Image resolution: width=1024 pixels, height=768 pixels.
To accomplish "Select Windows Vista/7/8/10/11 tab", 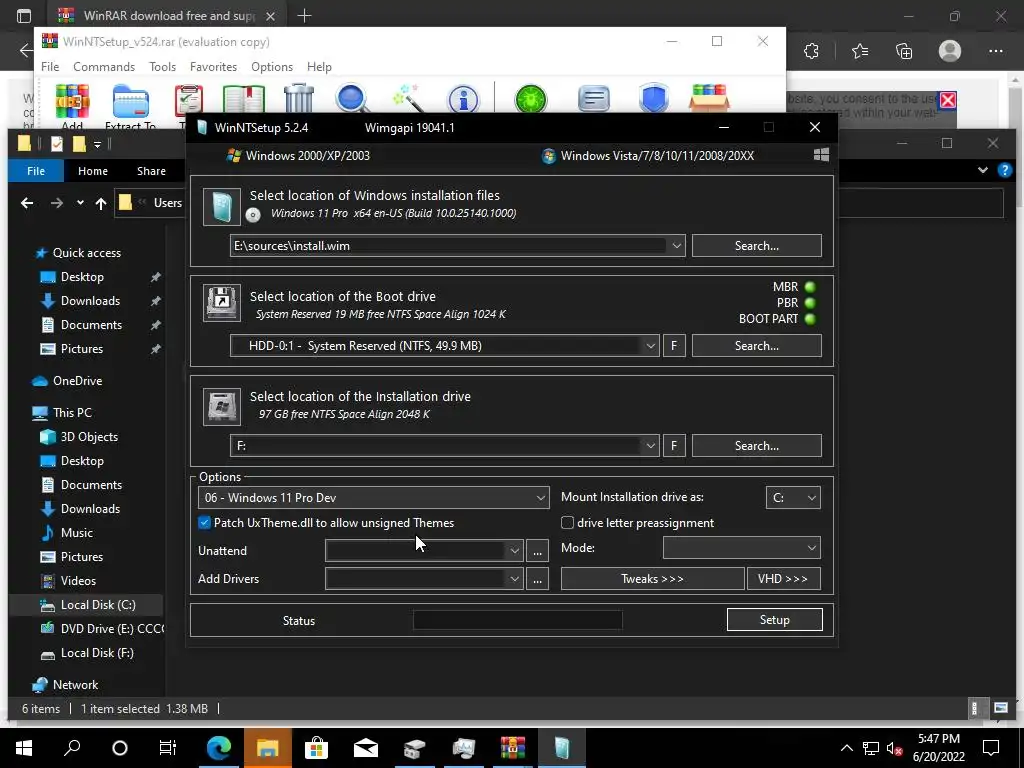I will [x=648, y=155].
